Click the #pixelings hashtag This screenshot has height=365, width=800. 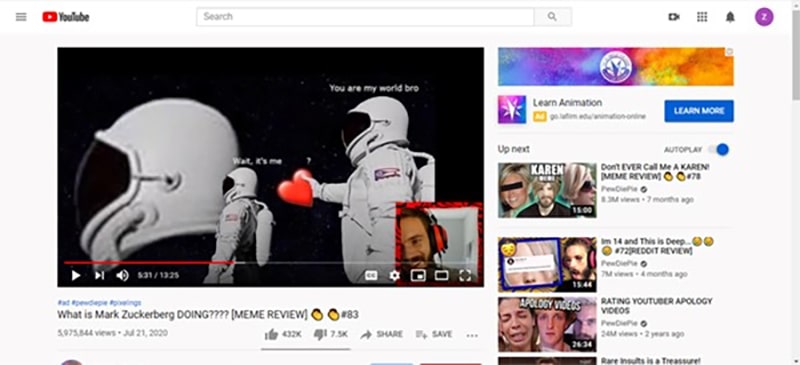[x=125, y=303]
